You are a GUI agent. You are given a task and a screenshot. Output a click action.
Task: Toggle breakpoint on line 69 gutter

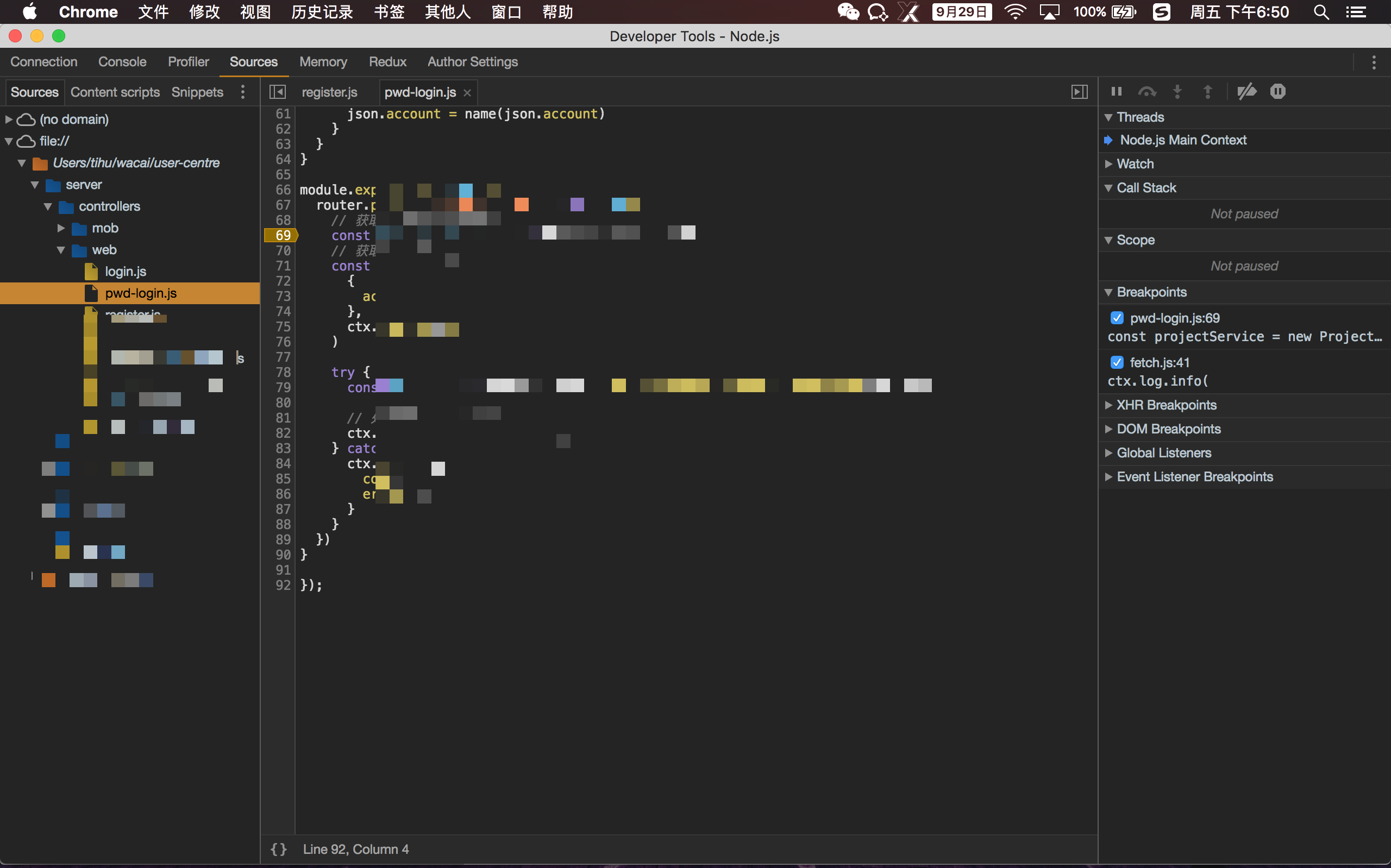coord(281,235)
